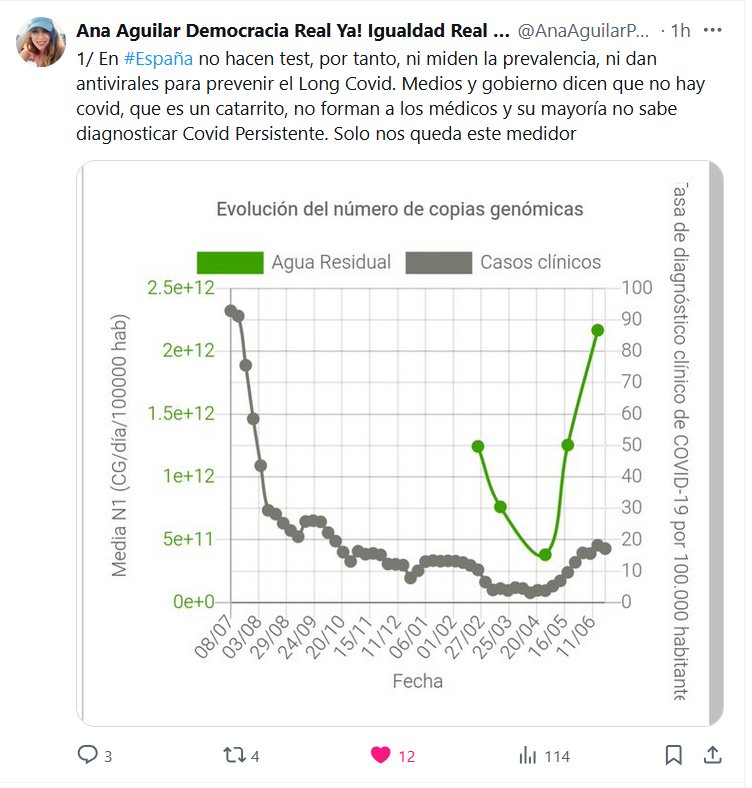Screen dimensions: 752x788
Task: Click the display name Ana Aguilar Democracia Real Ya!
Action: click(292, 30)
